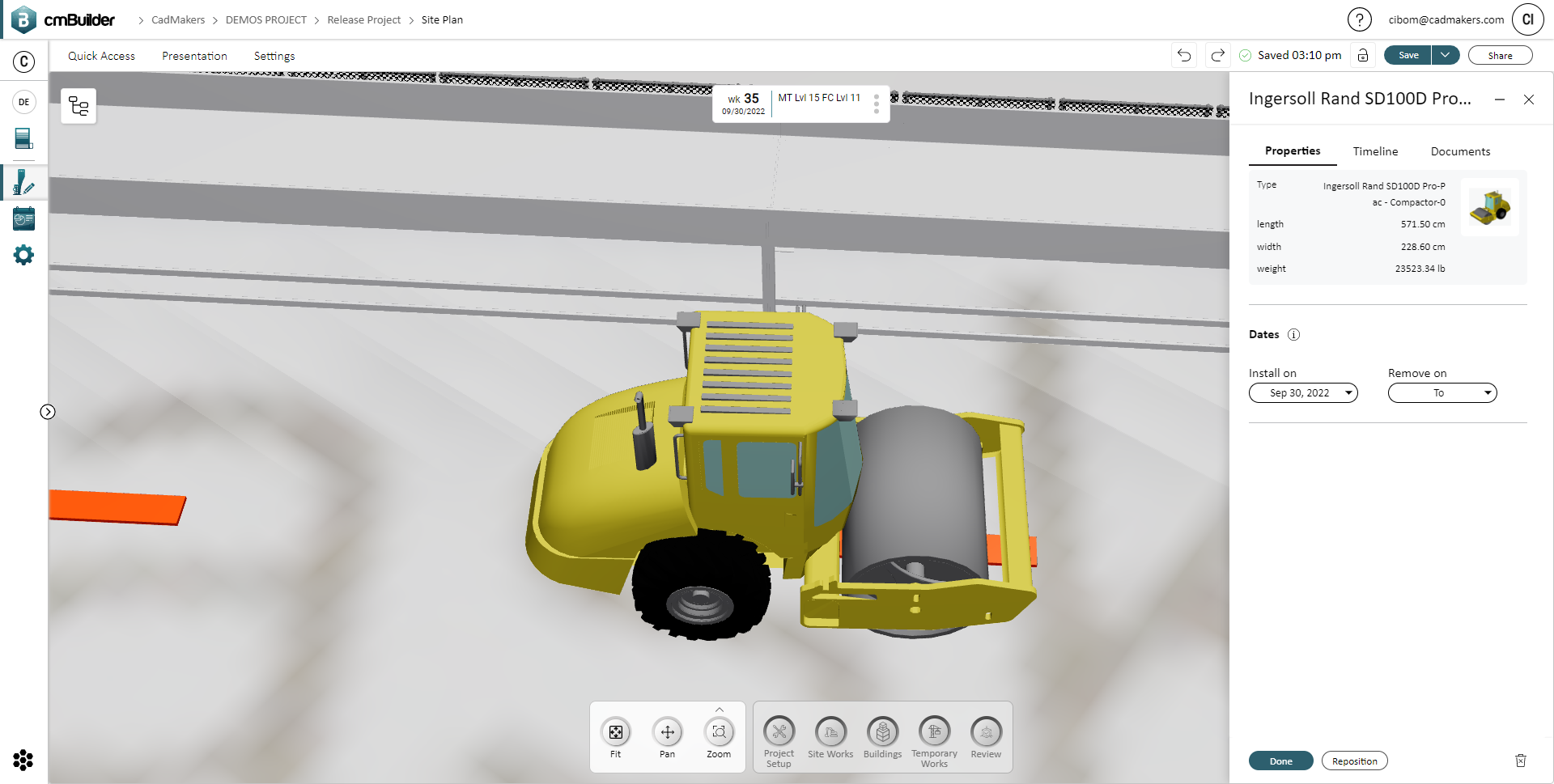Open the Presentation menu
This screenshot has width=1554, height=784.
[194, 56]
